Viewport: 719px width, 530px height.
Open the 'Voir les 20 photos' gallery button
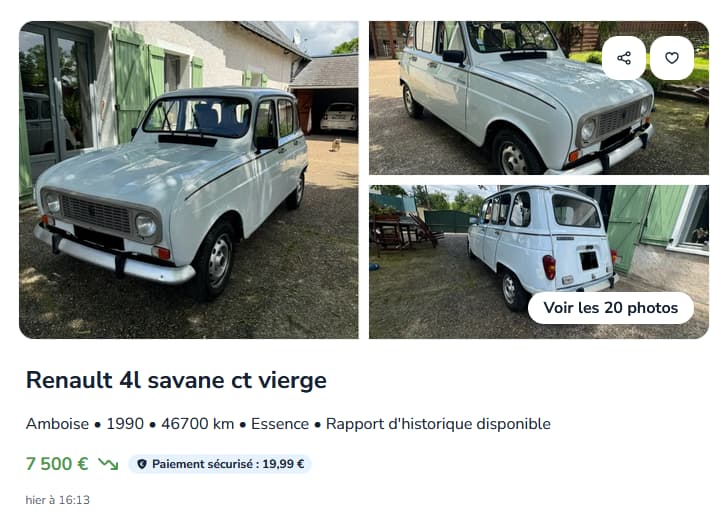(x=611, y=308)
